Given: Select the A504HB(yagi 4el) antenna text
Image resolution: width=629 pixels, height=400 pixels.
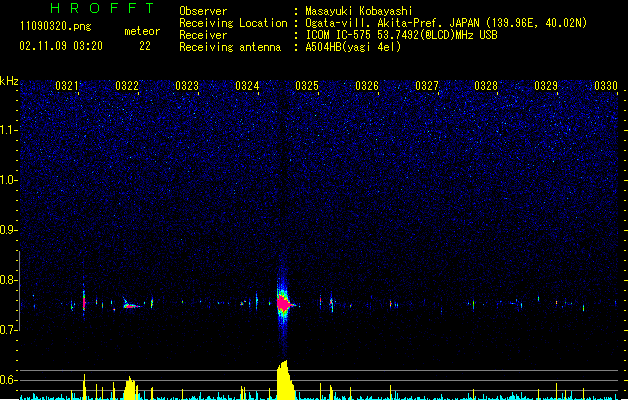Looking at the screenshot, I should click(x=353, y=47).
